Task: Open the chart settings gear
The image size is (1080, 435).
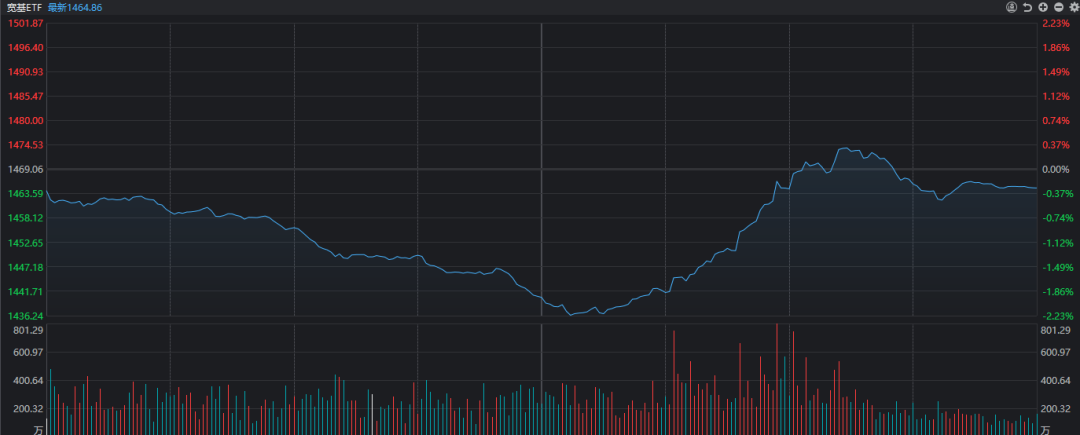Action: click(x=1073, y=7)
